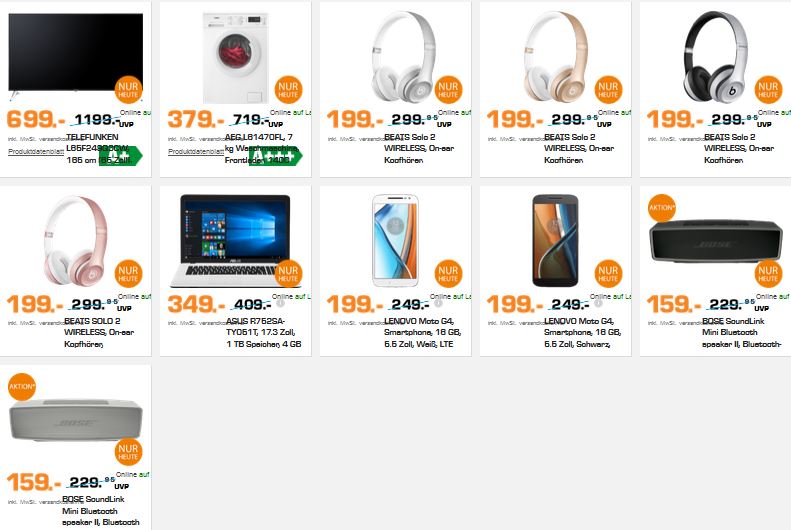Click the 699 price of Telefunken TV
This screenshot has width=791, height=530.
click(36, 120)
